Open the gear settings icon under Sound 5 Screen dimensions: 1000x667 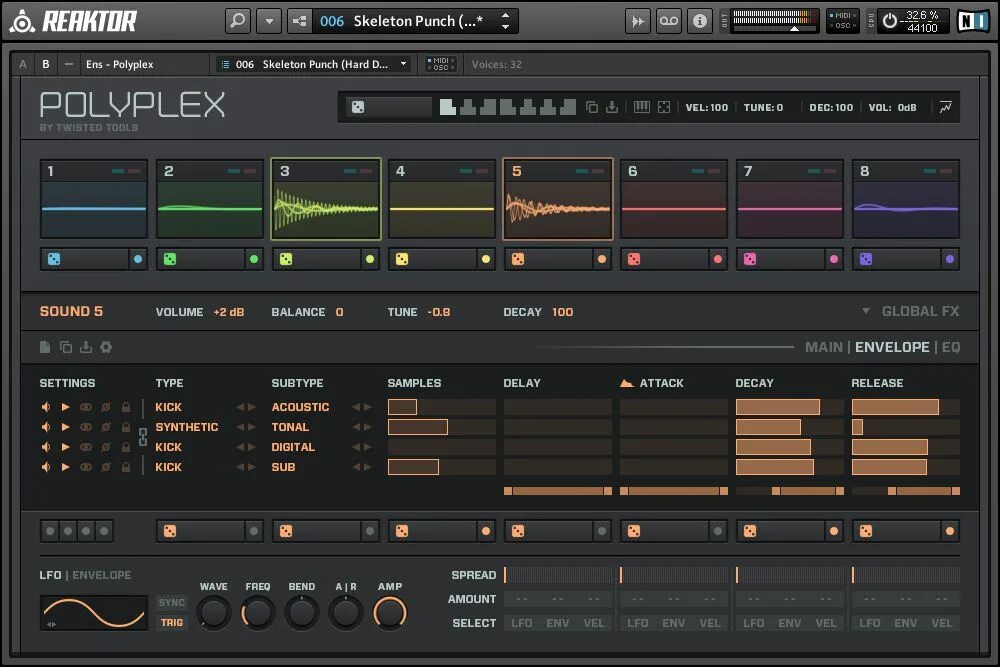pos(106,347)
